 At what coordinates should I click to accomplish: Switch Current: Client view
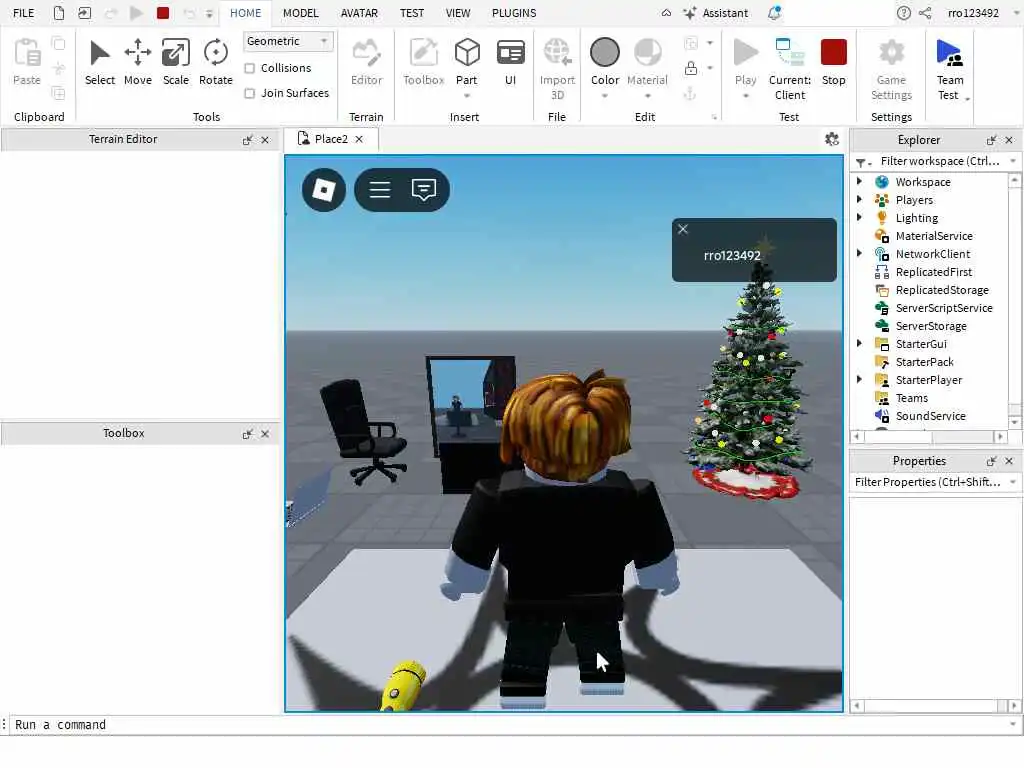click(x=790, y=68)
